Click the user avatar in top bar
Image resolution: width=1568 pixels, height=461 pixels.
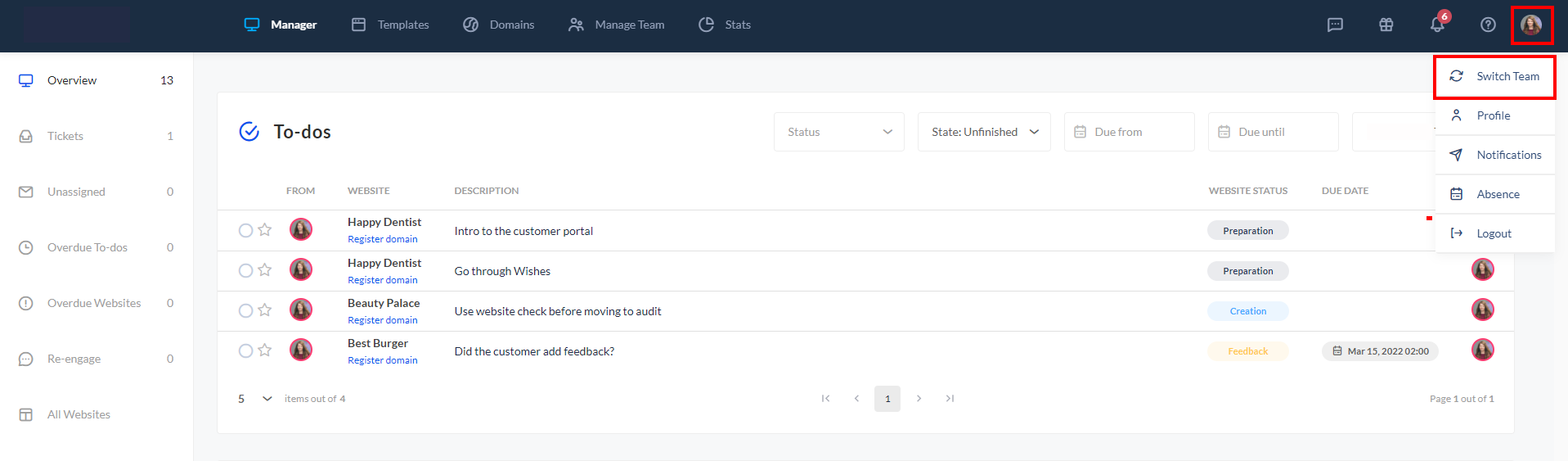coord(1531,25)
